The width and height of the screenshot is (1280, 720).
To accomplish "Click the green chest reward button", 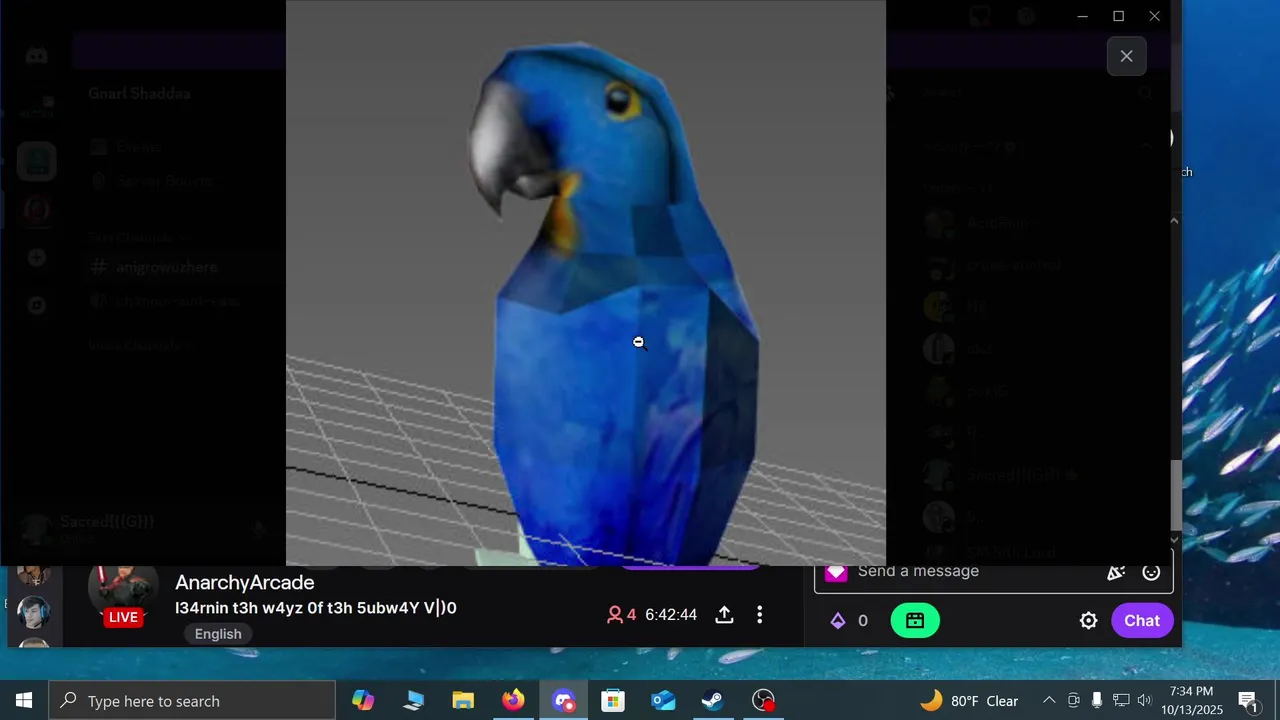I will [915, 621].
